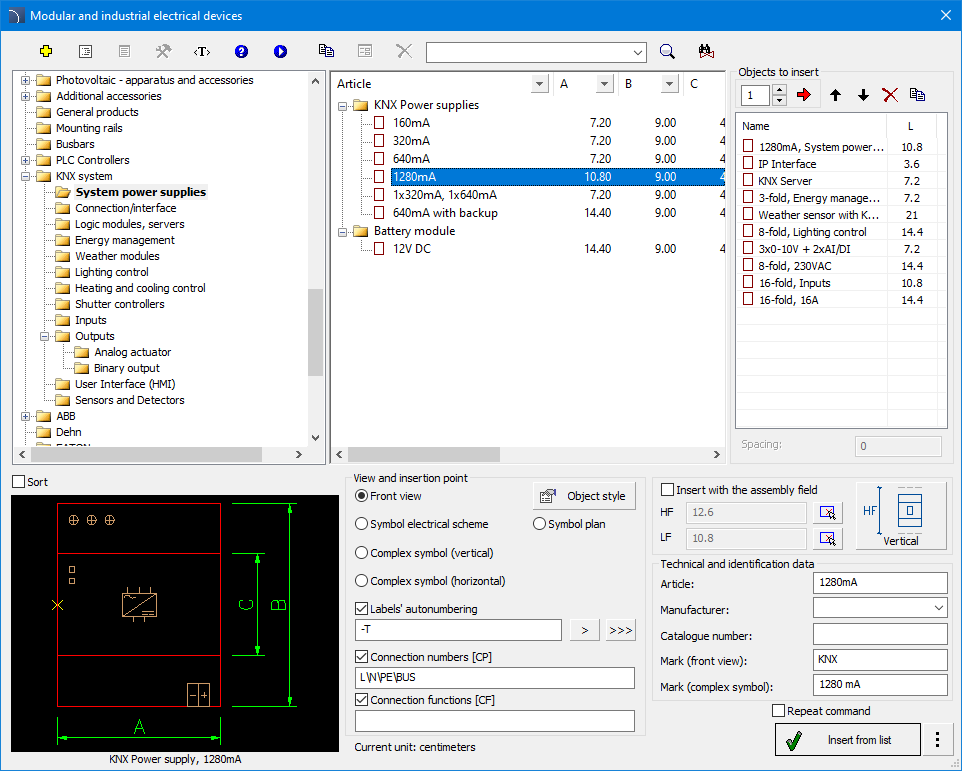Select the 640mA with backup article
The width and height of the screenshot is (962, 771).
[445, 213]
